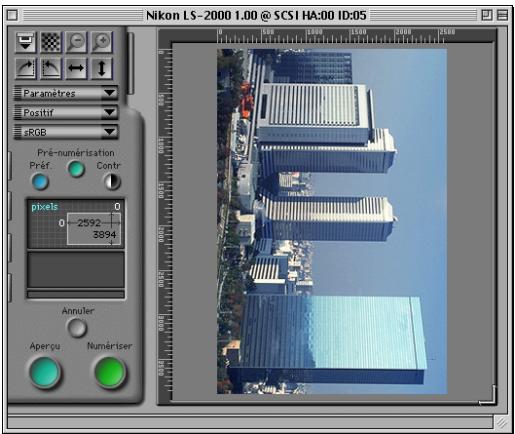
Task: Click the checkerboard pattern icon
Action: pos(51,42)
